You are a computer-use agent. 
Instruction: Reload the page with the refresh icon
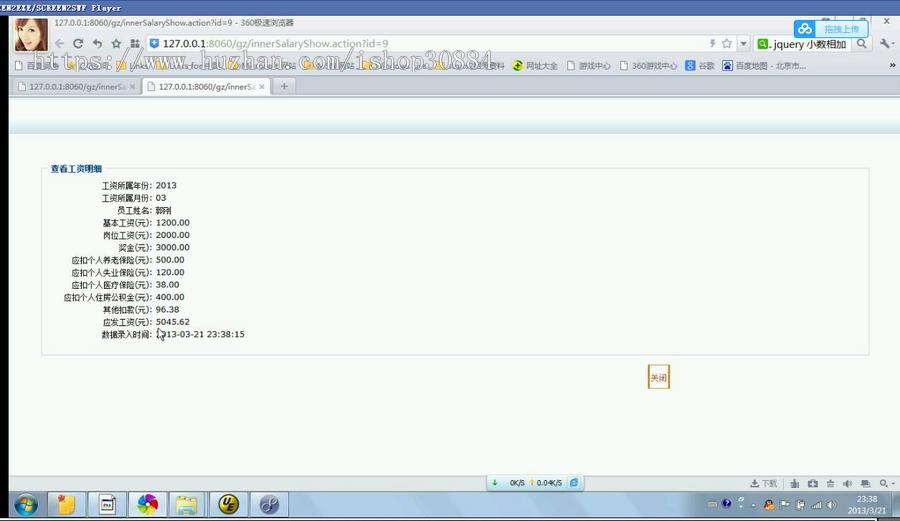(78, 44)
